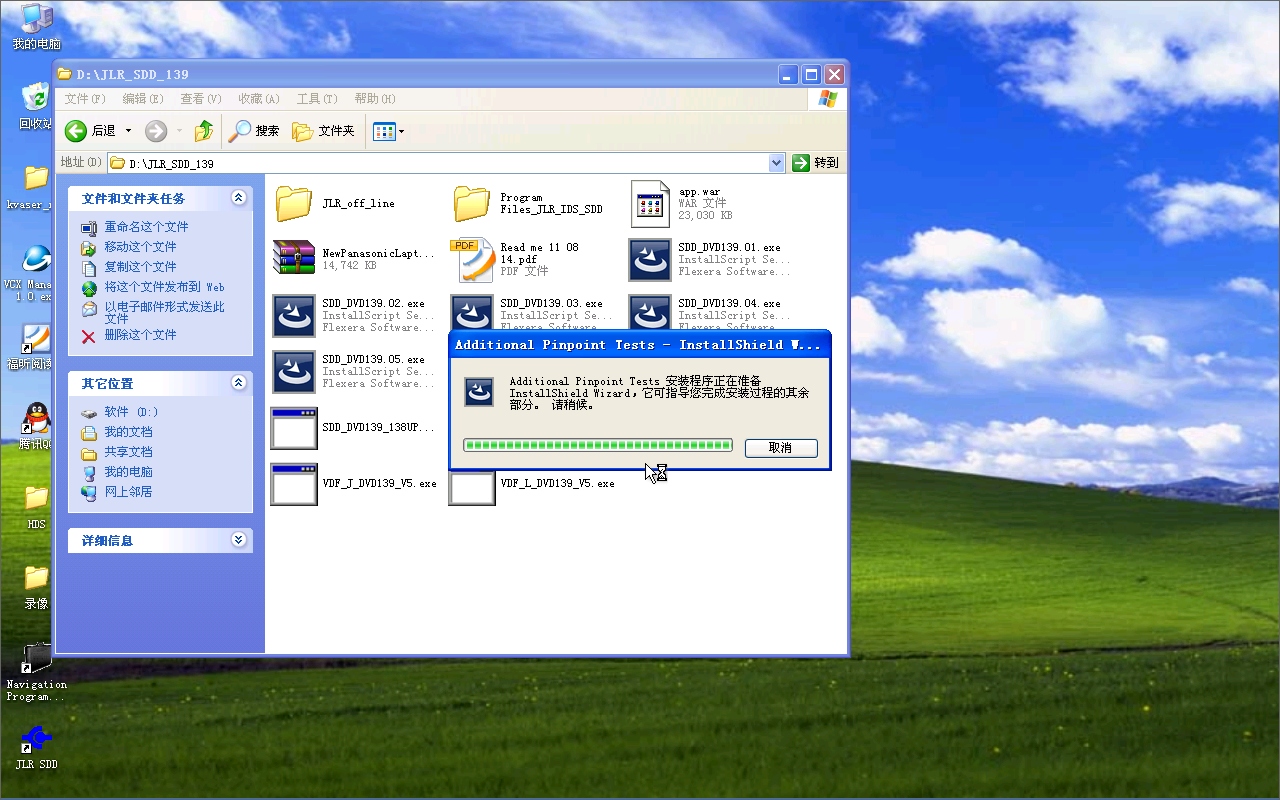The width and height of the screenshot is (1280, 800).
Task: Open the Back history dropdown arrow
Action: tap(128, 131)
